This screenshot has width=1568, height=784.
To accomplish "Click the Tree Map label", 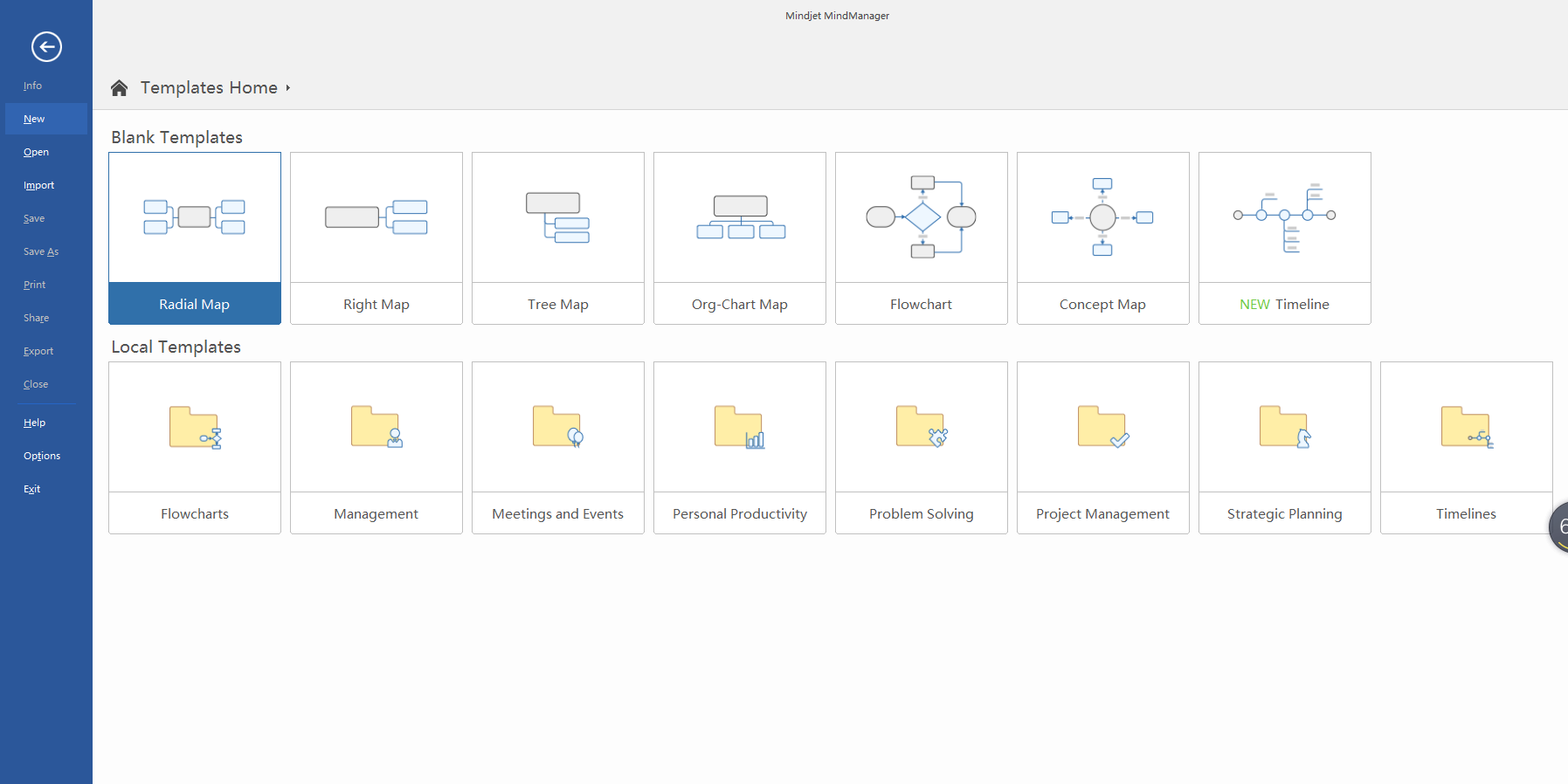I will (x=558, y=304).
